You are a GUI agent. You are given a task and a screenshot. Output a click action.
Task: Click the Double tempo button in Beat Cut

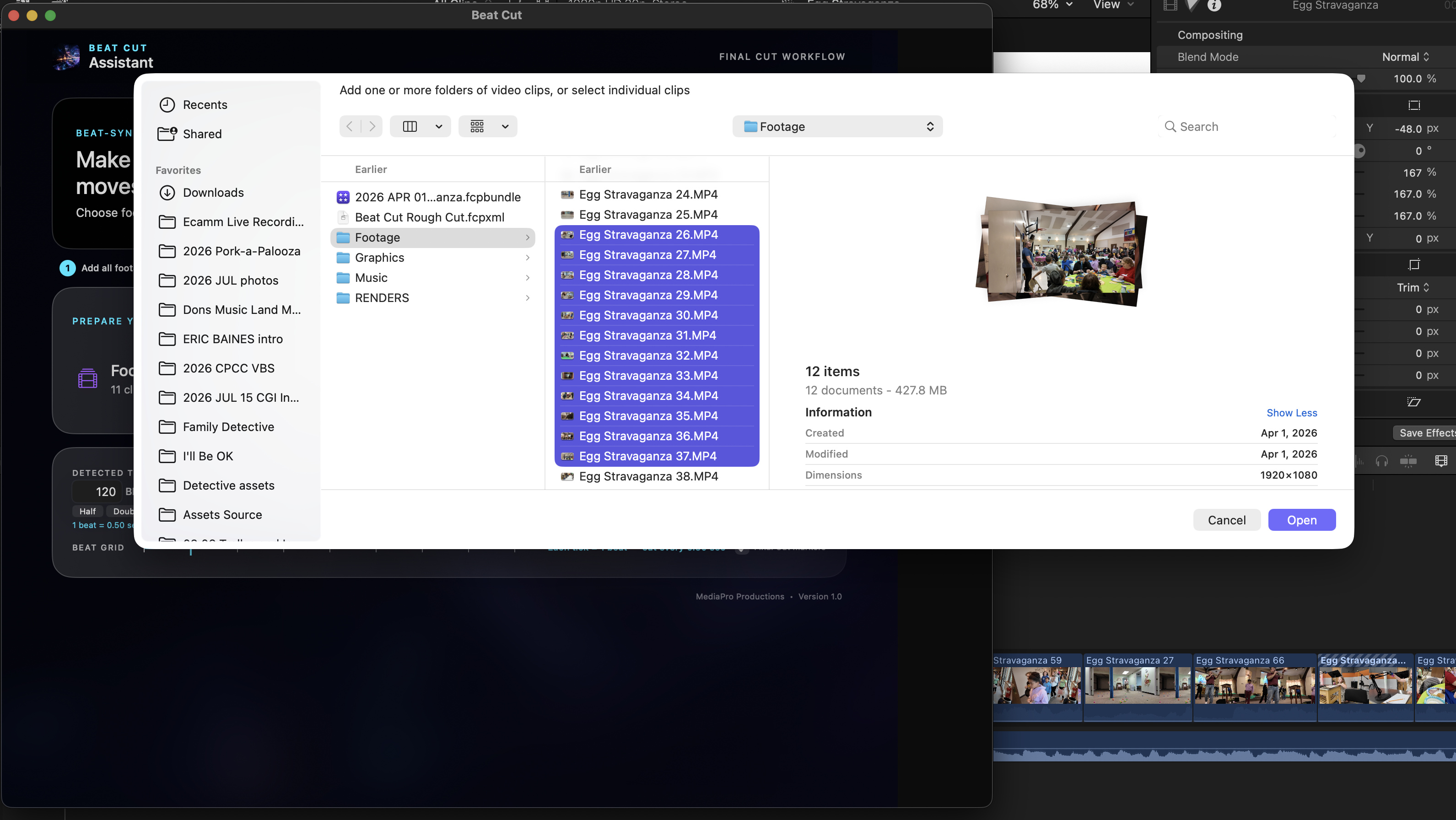(x=120, y=512)
